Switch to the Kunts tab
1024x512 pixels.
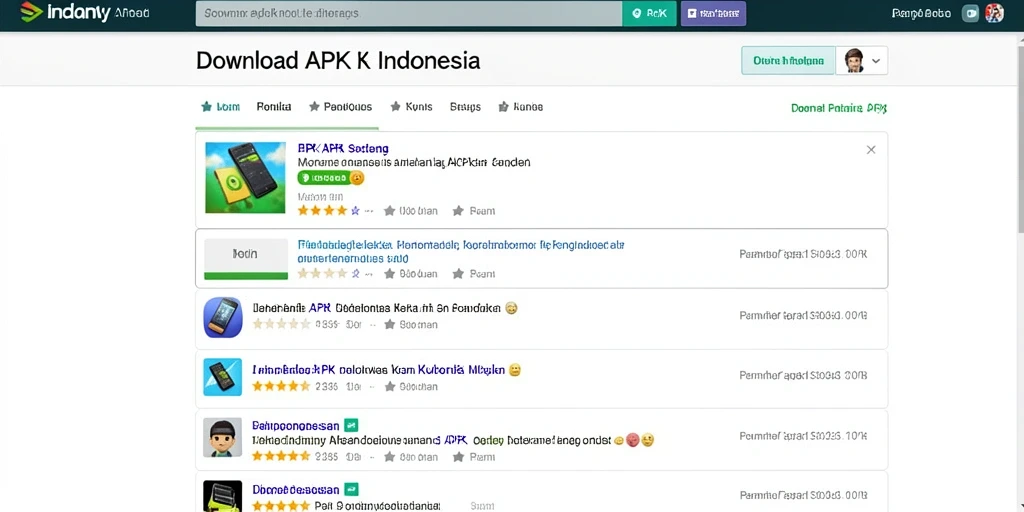click(x=411, y=106)
